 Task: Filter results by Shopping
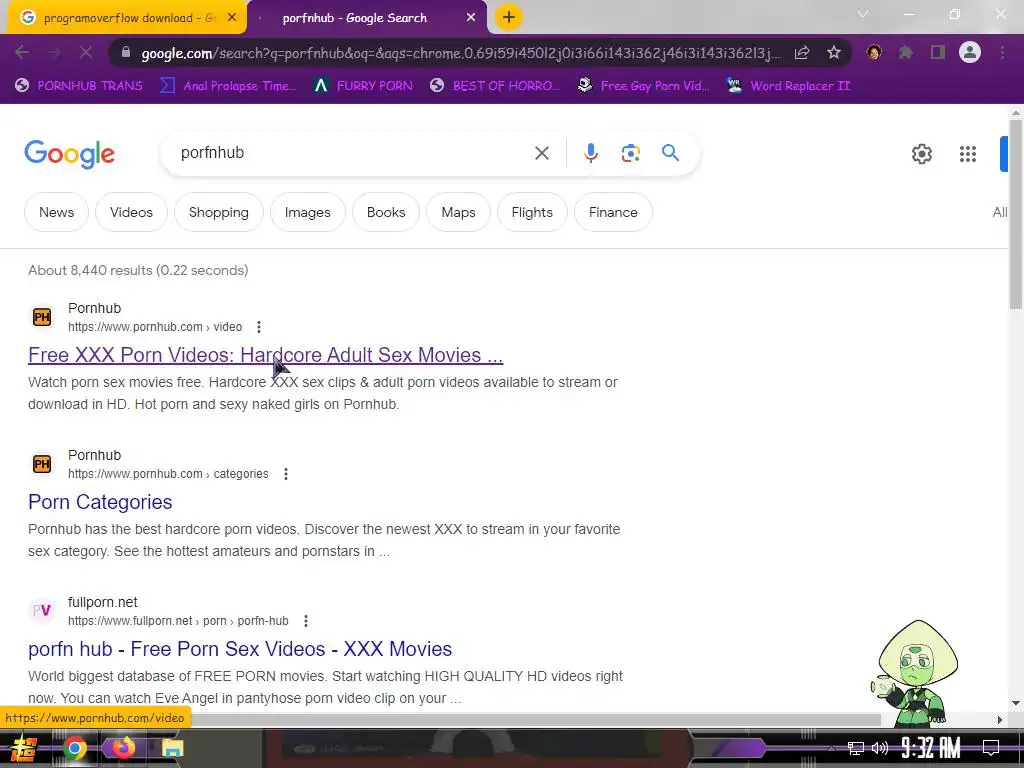[x=219, y=212]
